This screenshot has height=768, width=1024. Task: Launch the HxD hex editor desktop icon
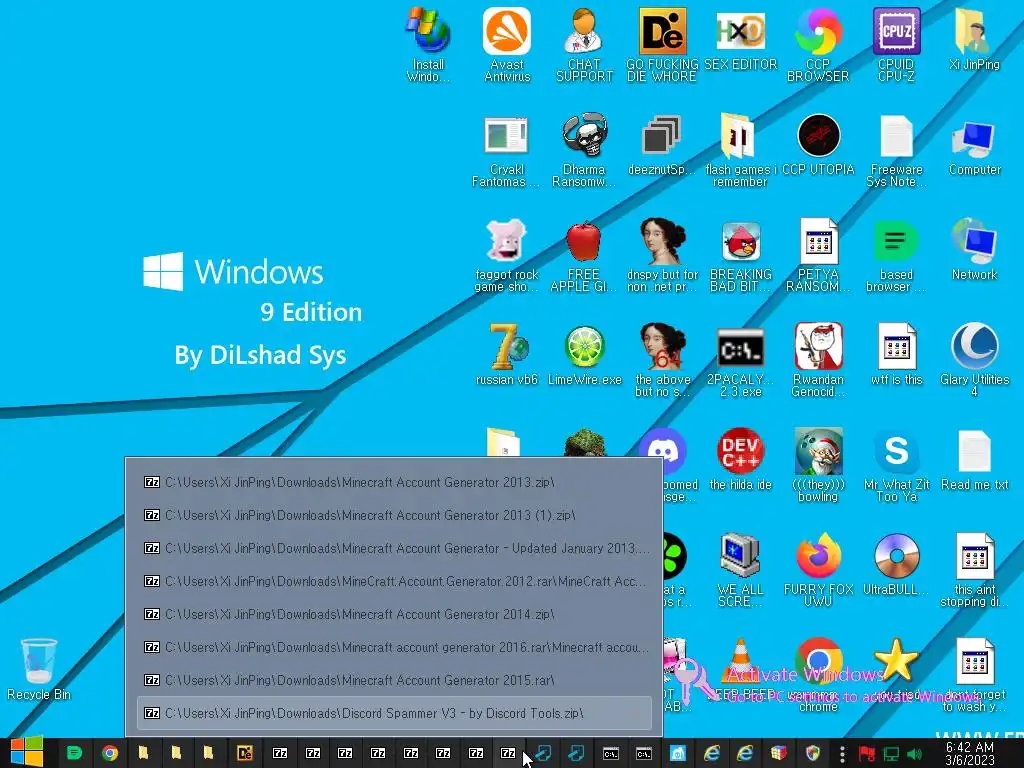coord(741,39)
